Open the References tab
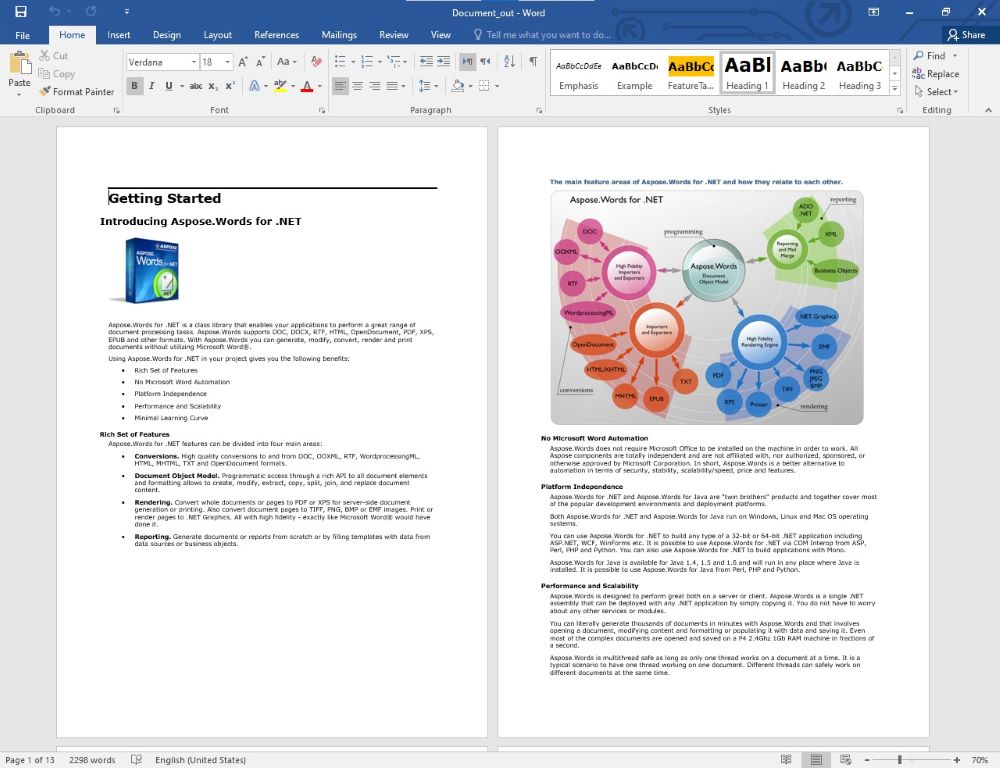Image resolution: width=1000 pixels, height=768 pixels. 276,34
